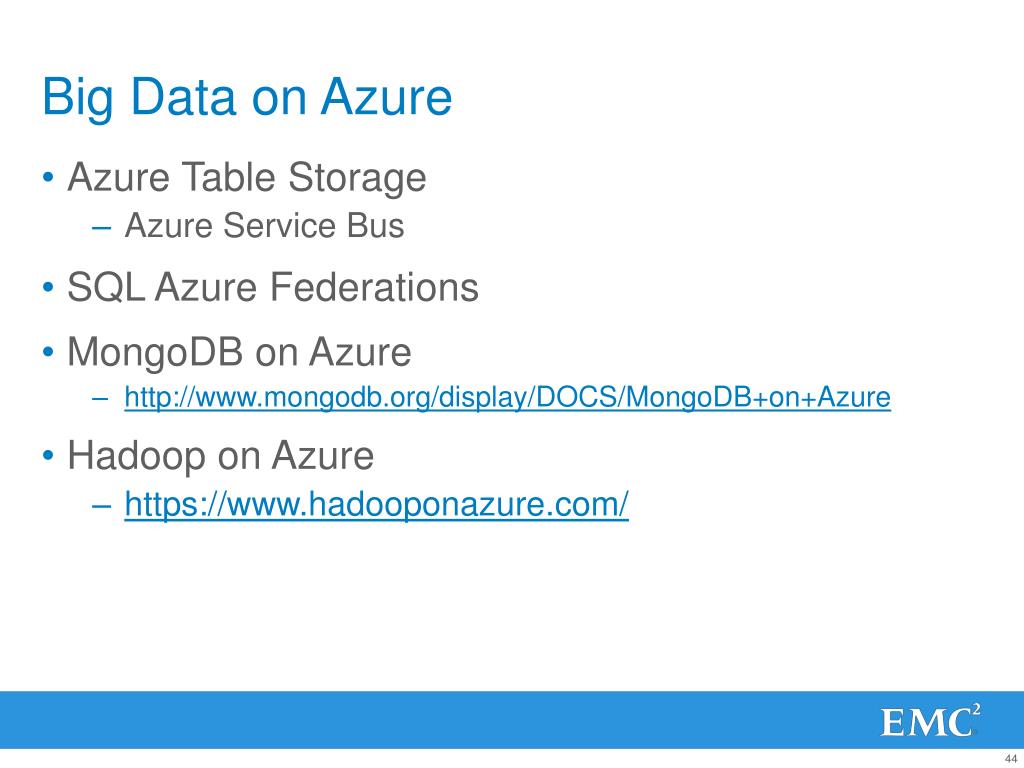Click the Big Data on Azure title
Image resolution: width=1024 pixels, height=768 pixels.
coord(247,98)
